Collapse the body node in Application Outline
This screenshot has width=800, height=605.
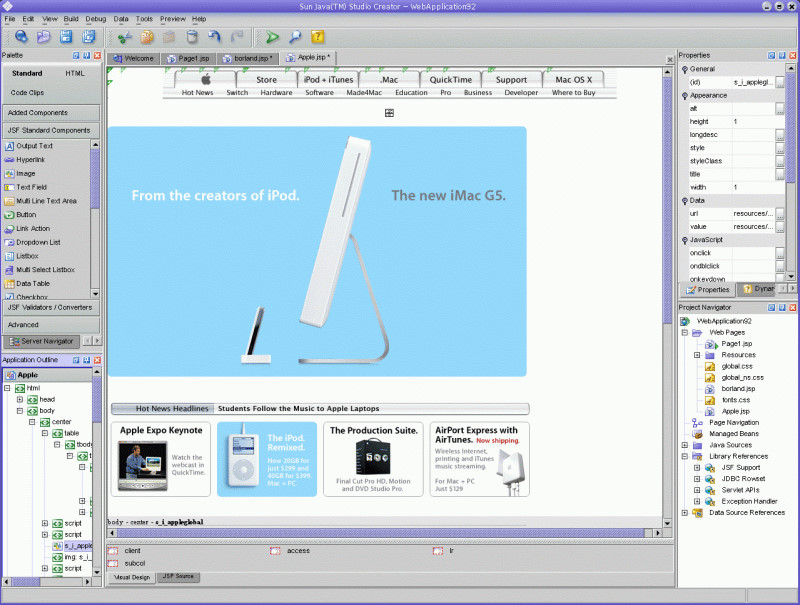[x=20, y=411]
